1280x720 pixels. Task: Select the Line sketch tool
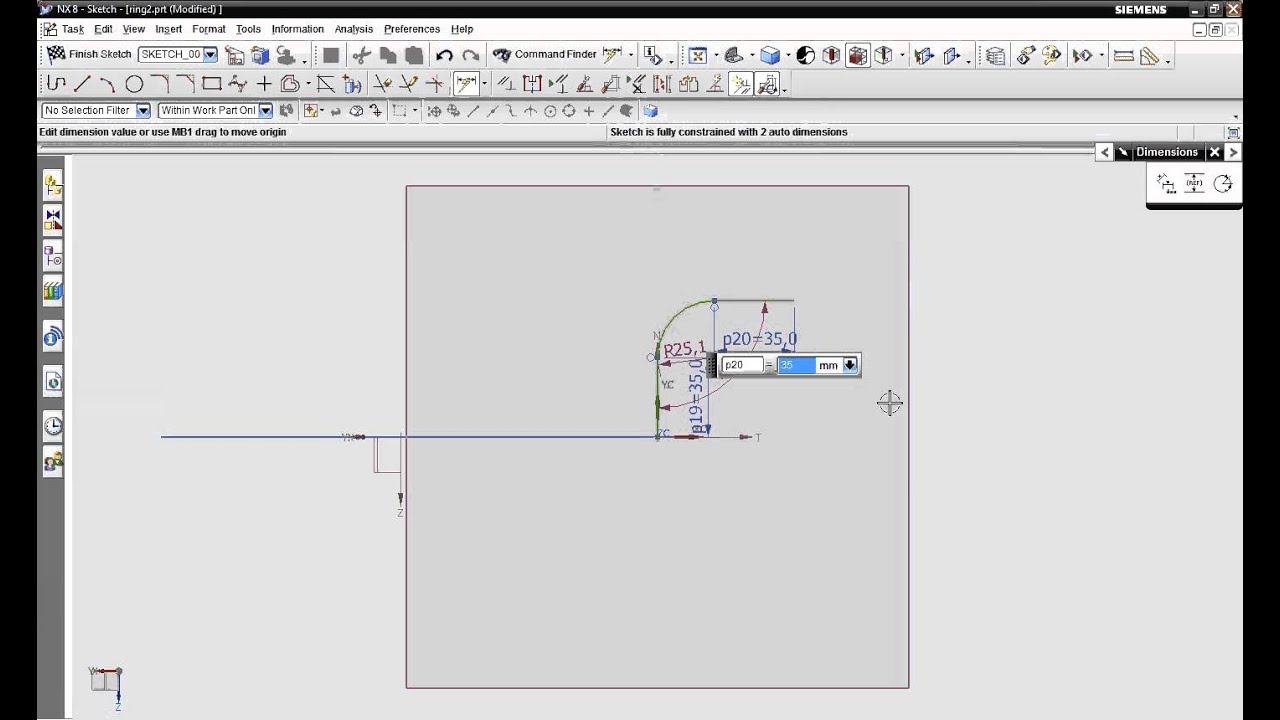(x=82, y=84)
